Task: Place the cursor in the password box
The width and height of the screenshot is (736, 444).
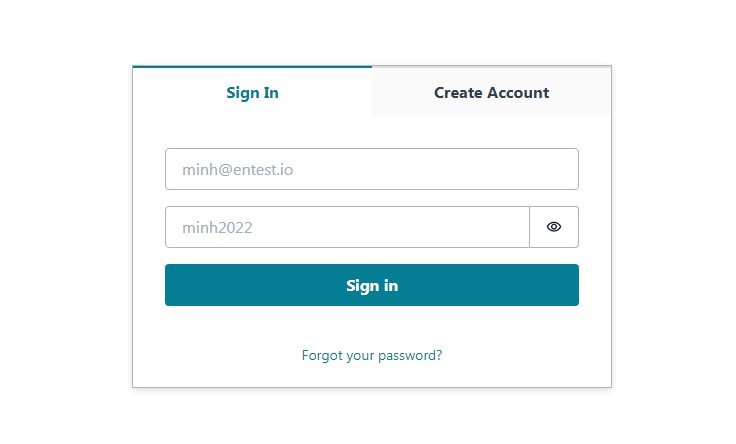Action: click(x=347, y=227)
